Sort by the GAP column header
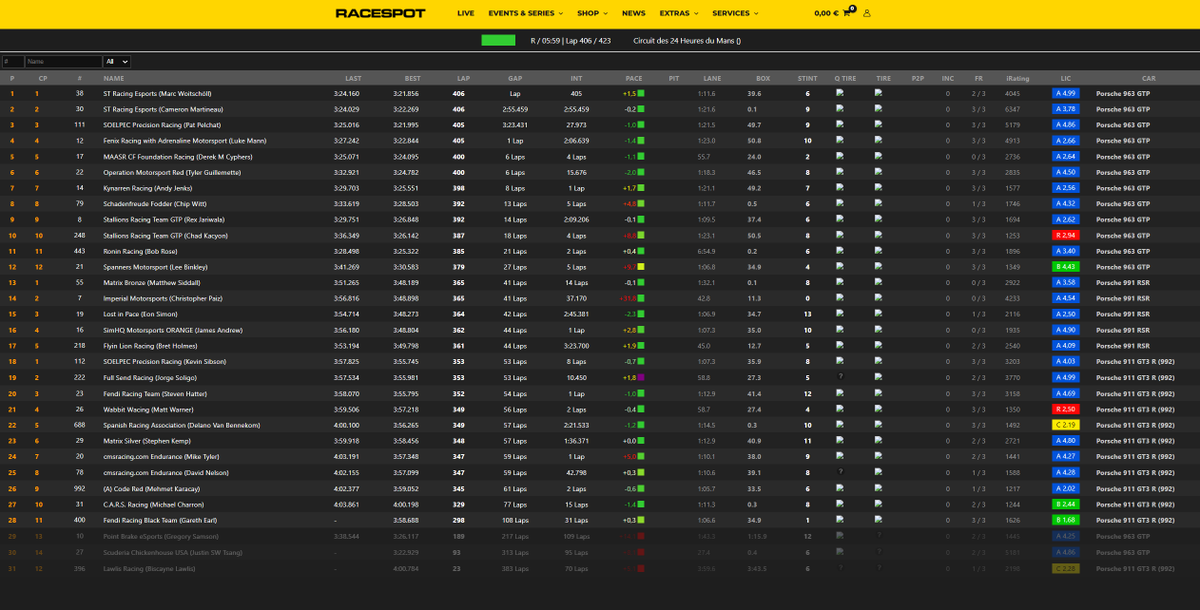The width and height of the screenshot is (1200, 610). pyautogui.click(x=515, y=78)
